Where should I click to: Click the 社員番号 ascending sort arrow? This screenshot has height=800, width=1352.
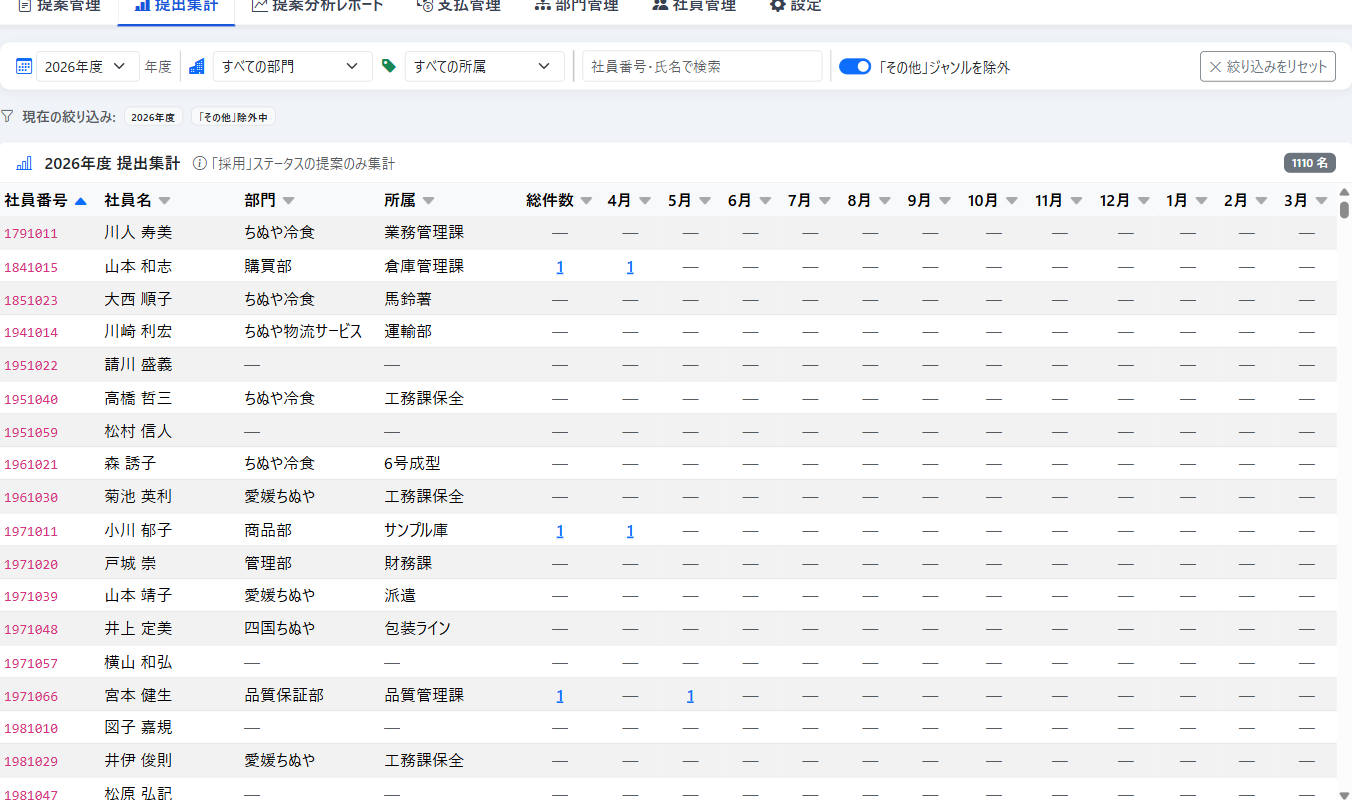click(x=81, y=201)
